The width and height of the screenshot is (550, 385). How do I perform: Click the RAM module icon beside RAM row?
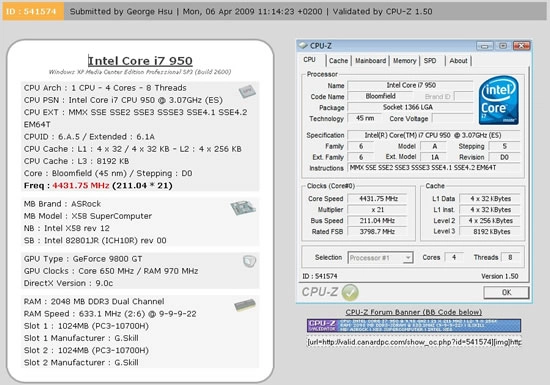(x=245, y=305)
